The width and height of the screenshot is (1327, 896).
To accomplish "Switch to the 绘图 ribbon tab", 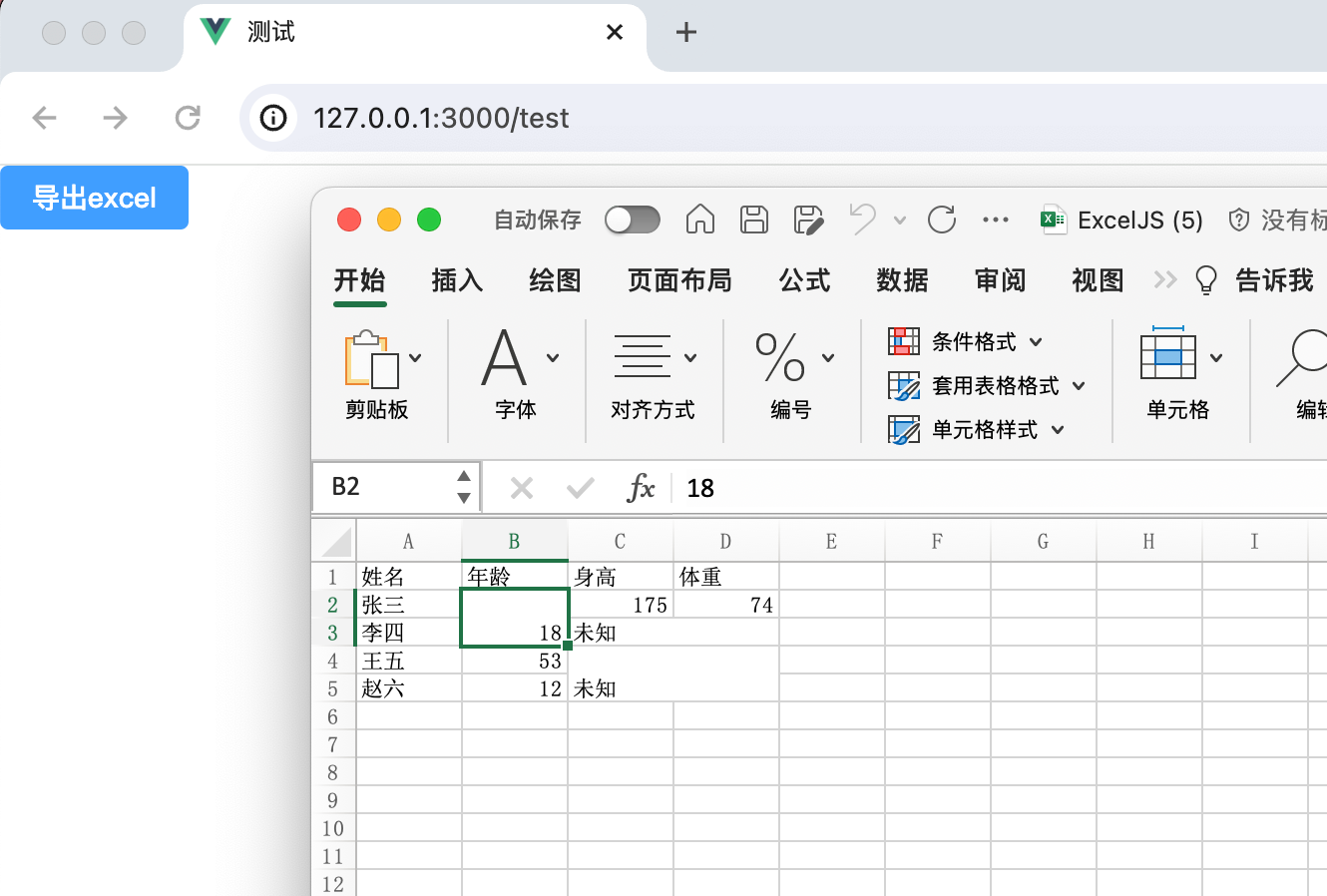I will 555,280.
